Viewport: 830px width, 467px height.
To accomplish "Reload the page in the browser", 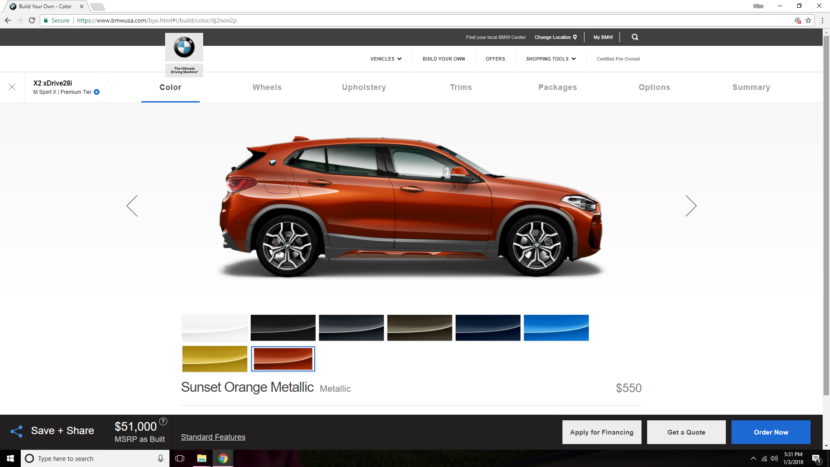I will tap(33, 20).
